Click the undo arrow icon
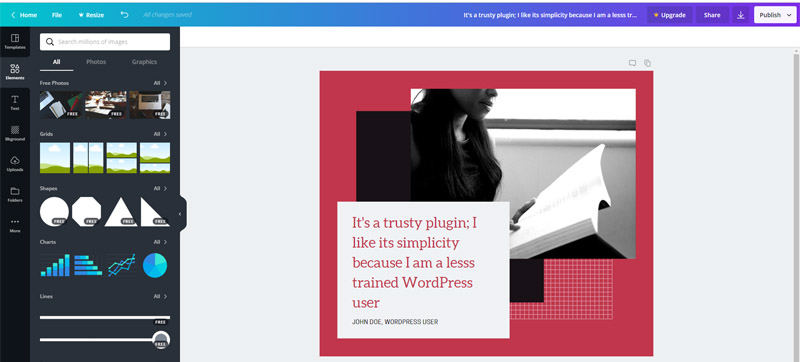Screen dimensions: 800x362 tap(124, 15)
